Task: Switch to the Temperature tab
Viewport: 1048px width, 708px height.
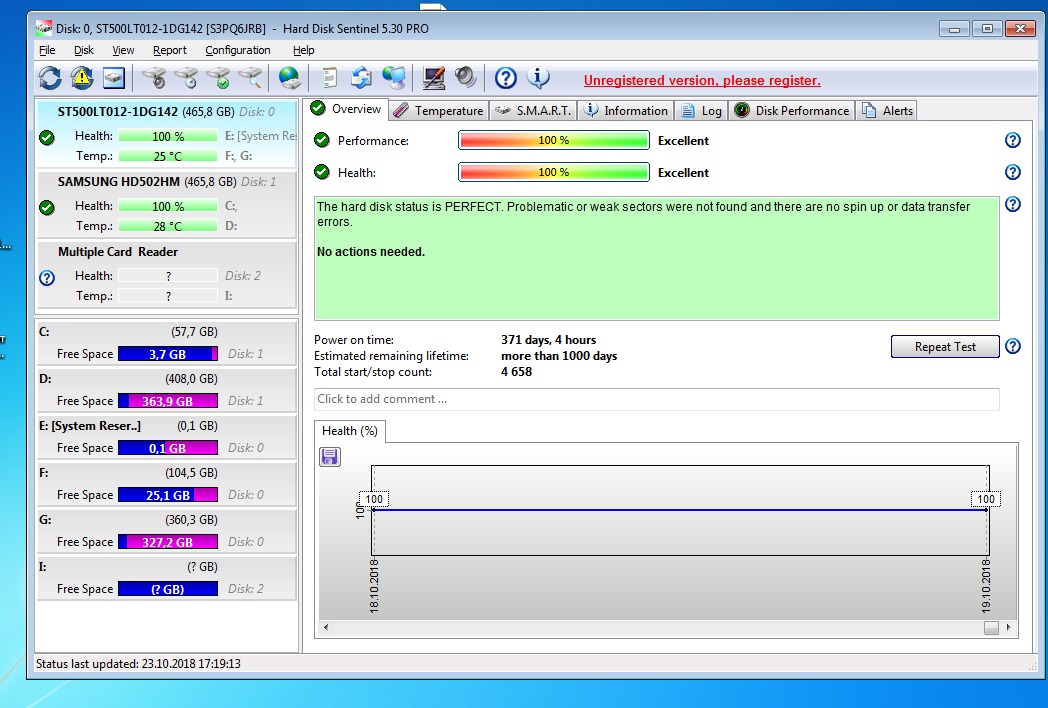Action: [x=439, y=111]
